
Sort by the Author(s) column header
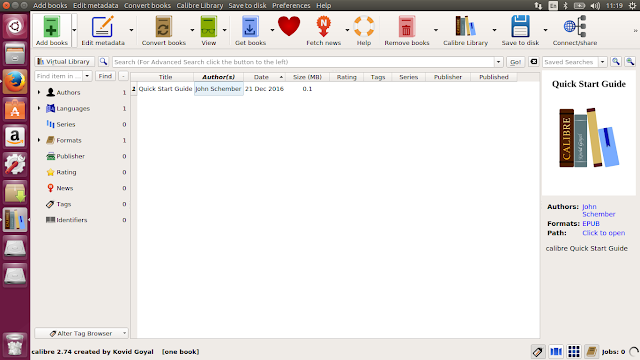[x=218, y=77]
